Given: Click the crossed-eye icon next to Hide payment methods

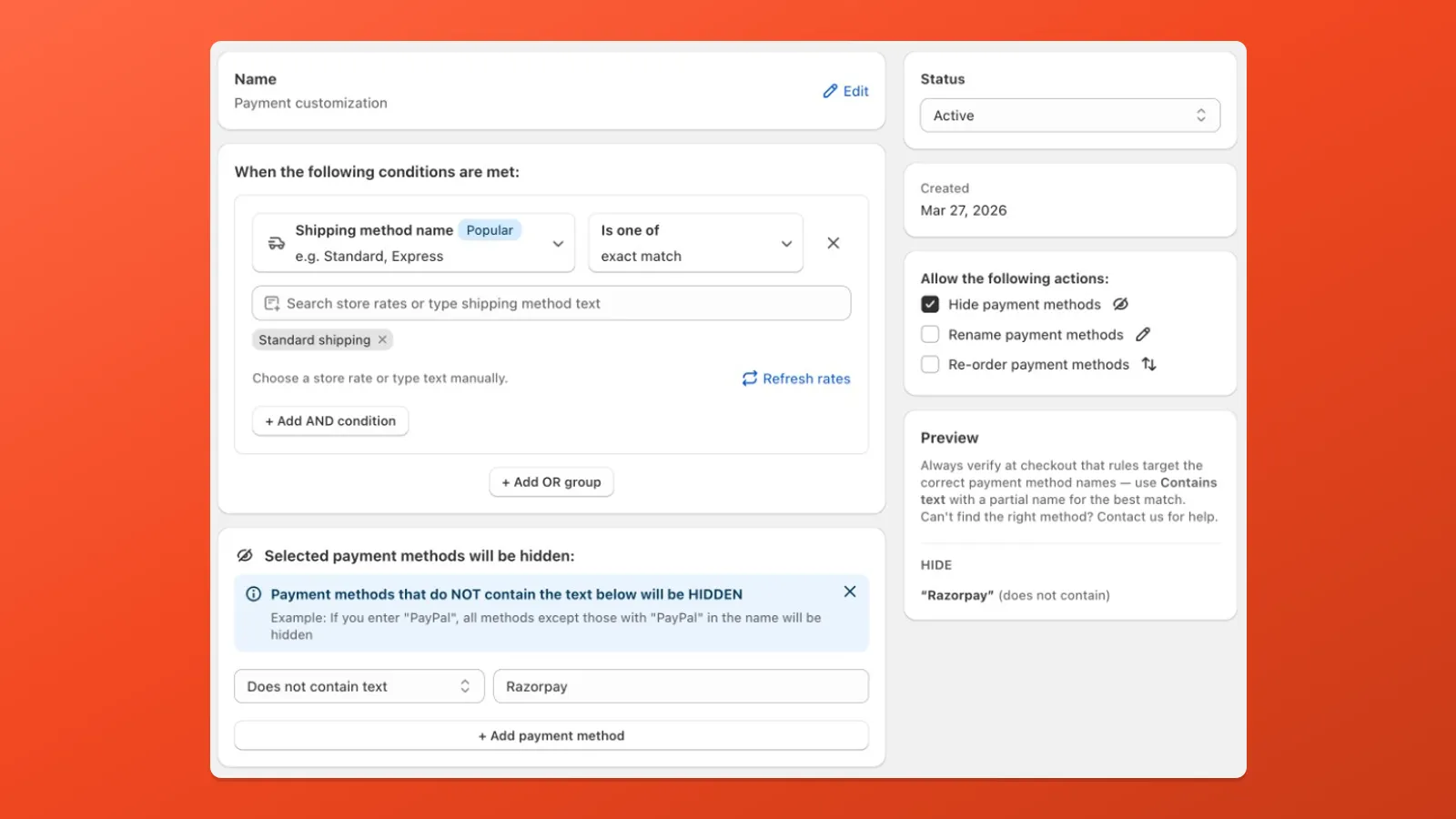Looking at the screenshot, I should (1120, 304).
